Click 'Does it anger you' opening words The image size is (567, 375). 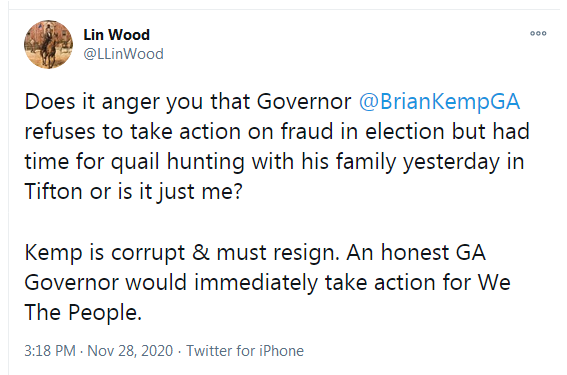[x=114, y=102]
